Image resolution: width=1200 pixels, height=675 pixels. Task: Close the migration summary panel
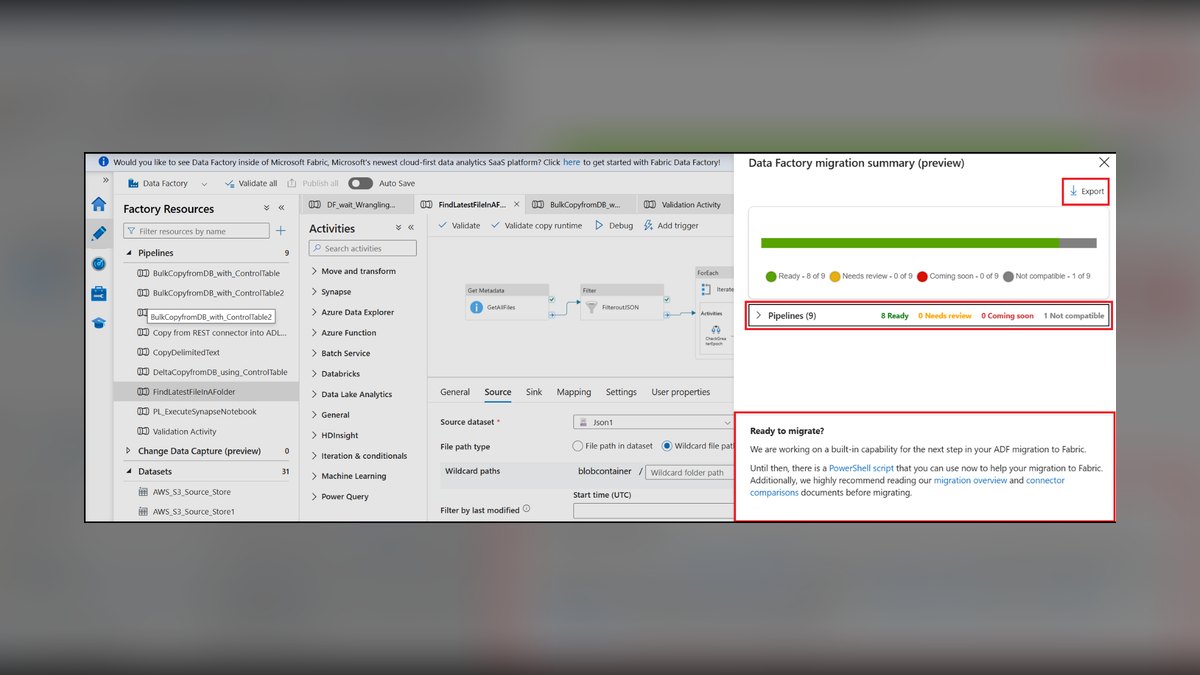click(x=1104, y=162)
